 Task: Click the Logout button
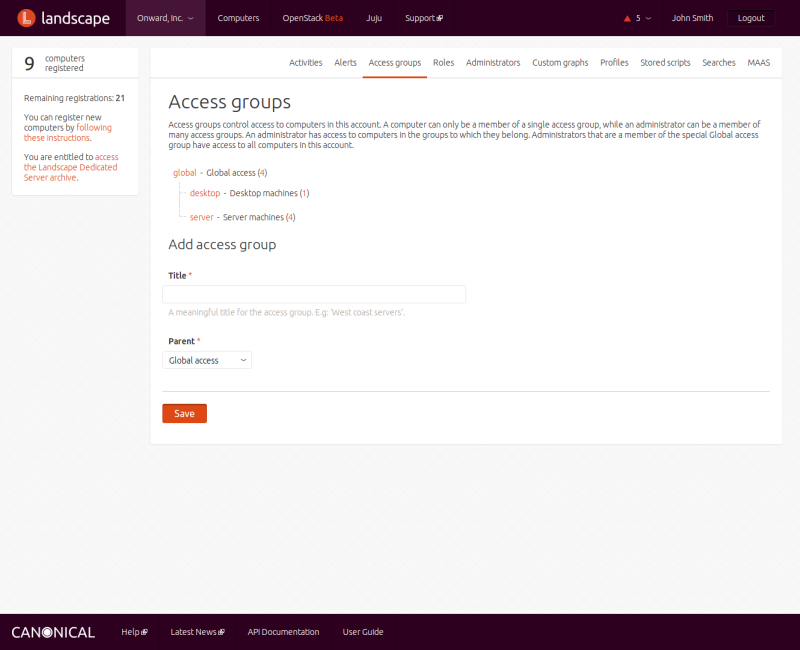[x=750, y=18]
